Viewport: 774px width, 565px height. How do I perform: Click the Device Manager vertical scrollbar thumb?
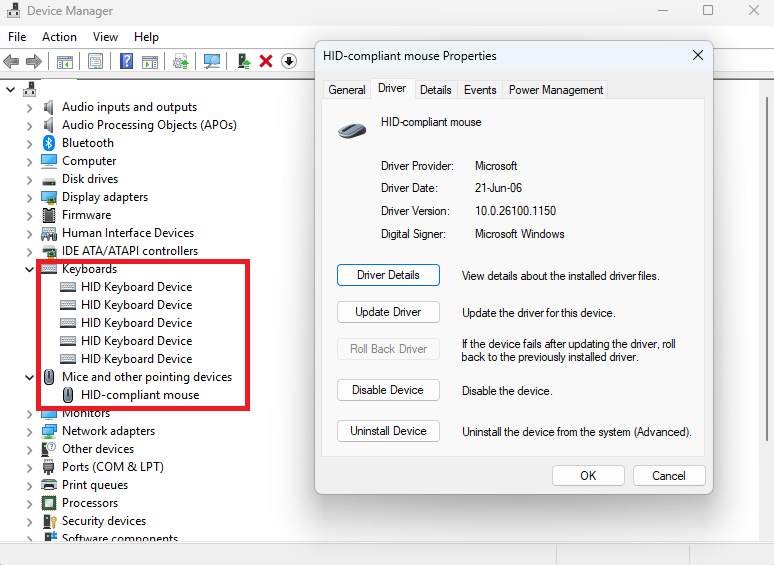(767, 269)
